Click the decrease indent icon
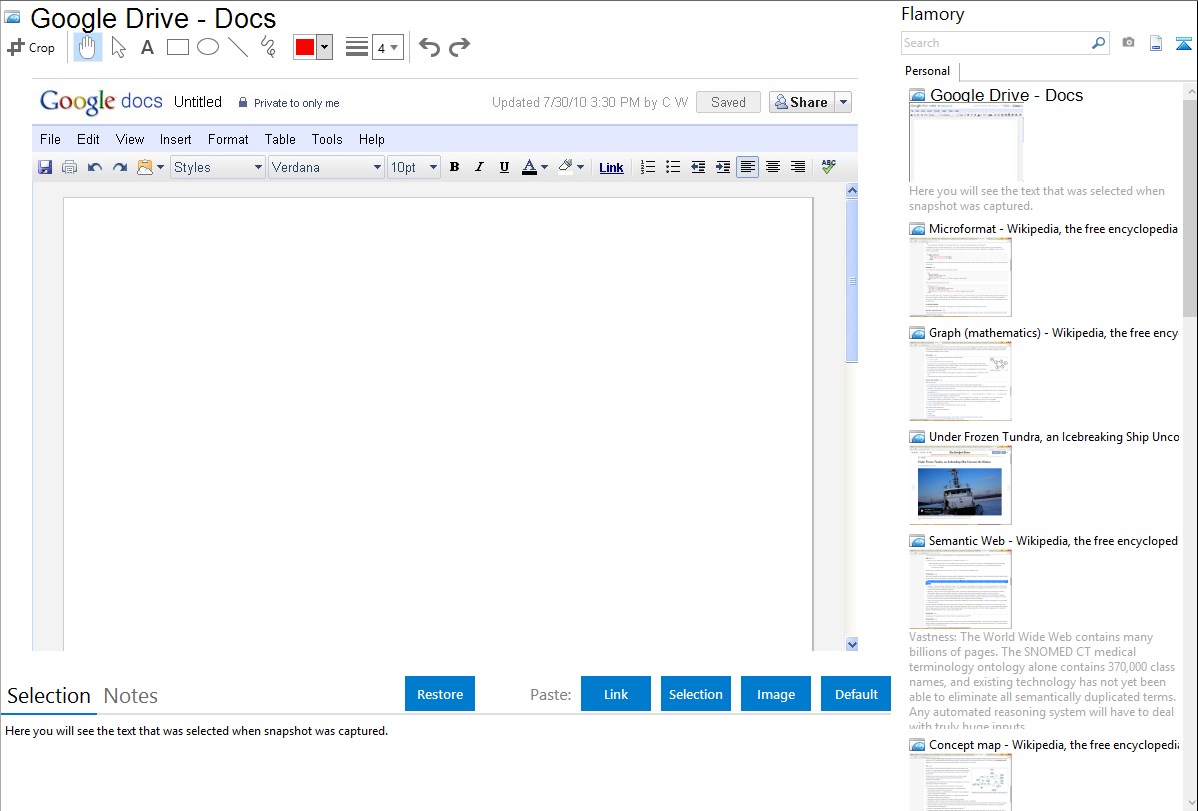 tap(698, 167)
